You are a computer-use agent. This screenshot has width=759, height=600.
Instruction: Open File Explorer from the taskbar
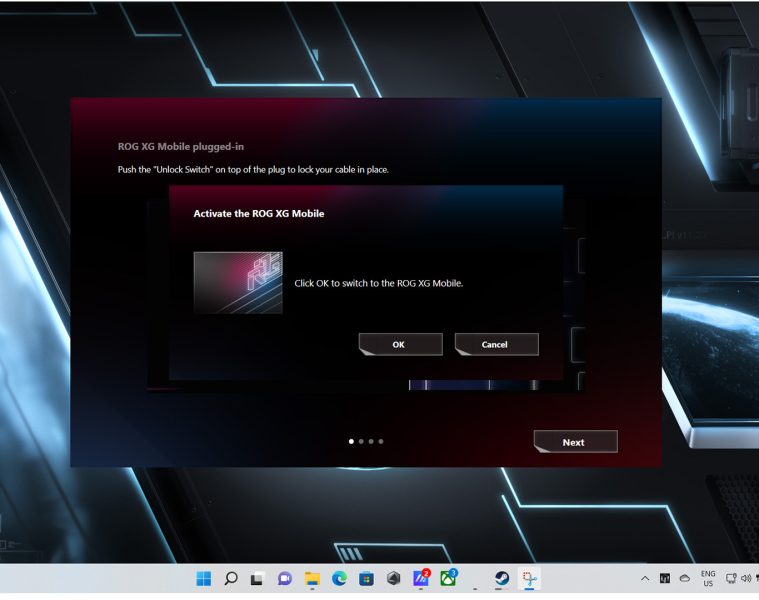pyautogui.click(x=312, y=578)
